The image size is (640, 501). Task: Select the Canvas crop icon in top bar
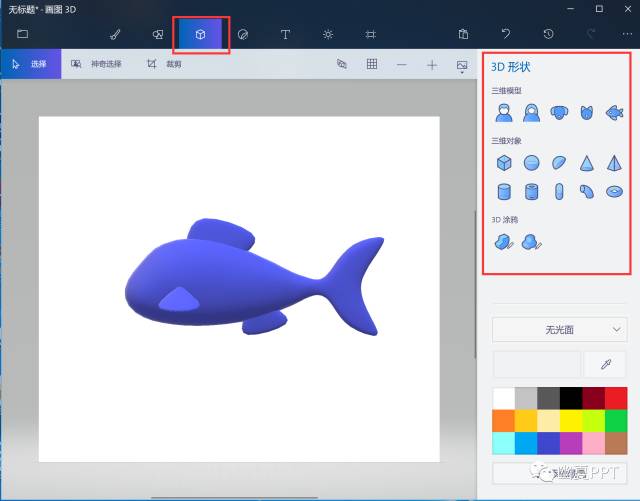[x=370, y=34]
